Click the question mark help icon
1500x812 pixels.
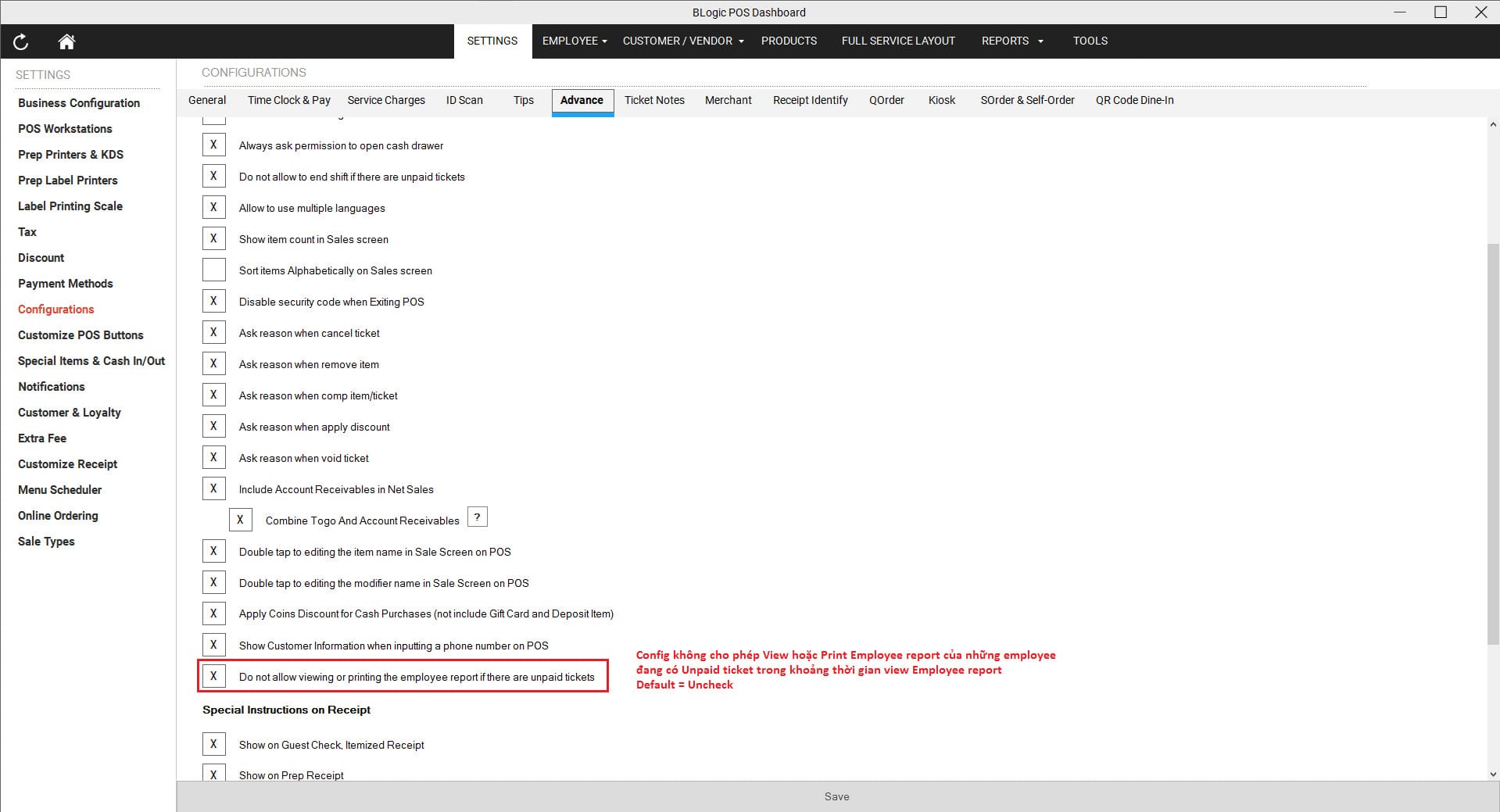(x=477, y=517)
